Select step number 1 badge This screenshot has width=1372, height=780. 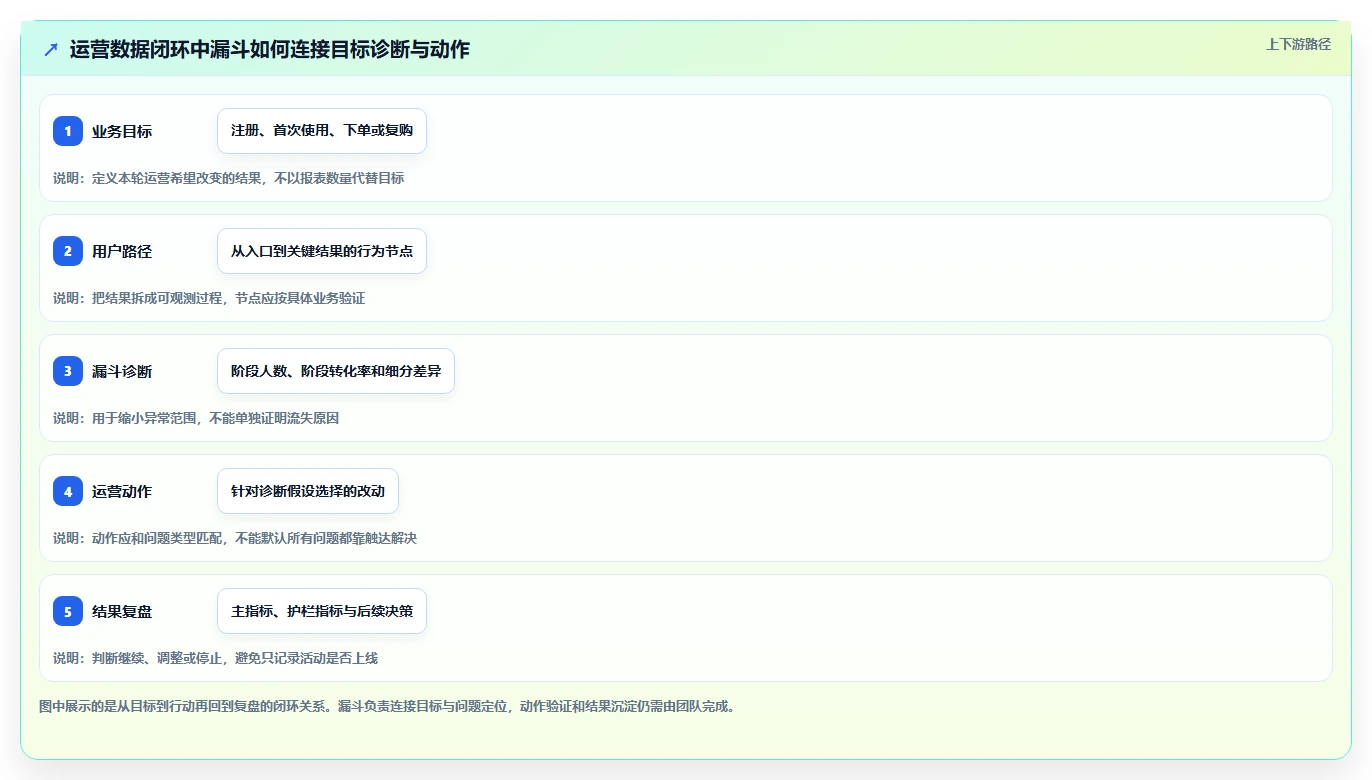tap(68, 131)
